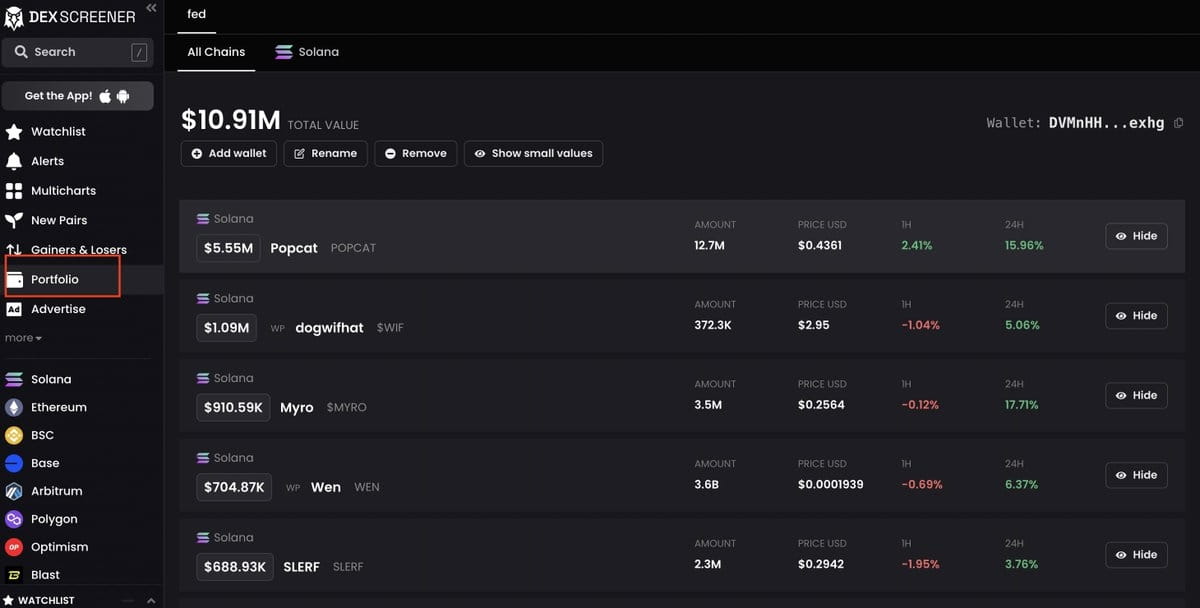Click the Add wallet button

click(229, 154)
